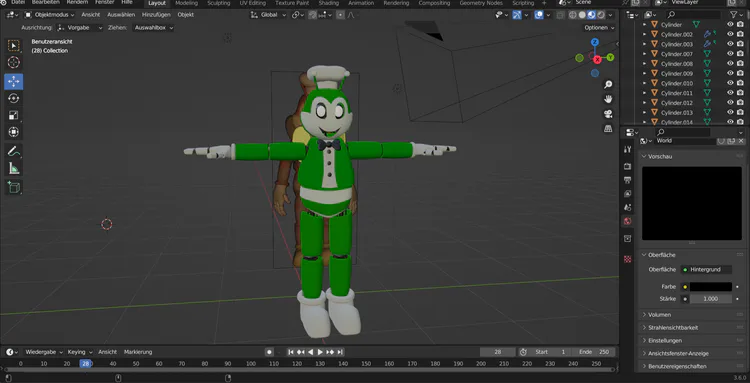Open the Vorgabe orientation dropdown
The width and height of the screenshot is (750, 383).
[79, 28]
